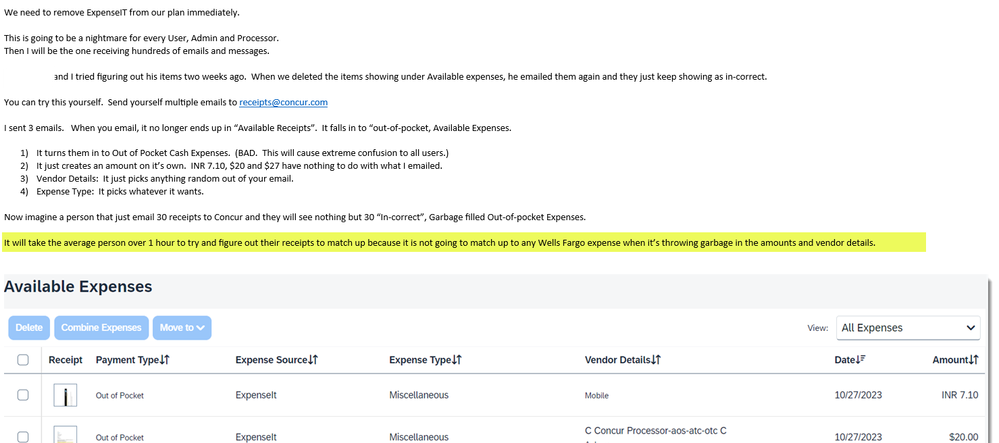Image resolution: width=999 pixels, height=443 pixels.
Task: Click the 'INR 7.10' amount cell
Action: click(x=959, y=395)
